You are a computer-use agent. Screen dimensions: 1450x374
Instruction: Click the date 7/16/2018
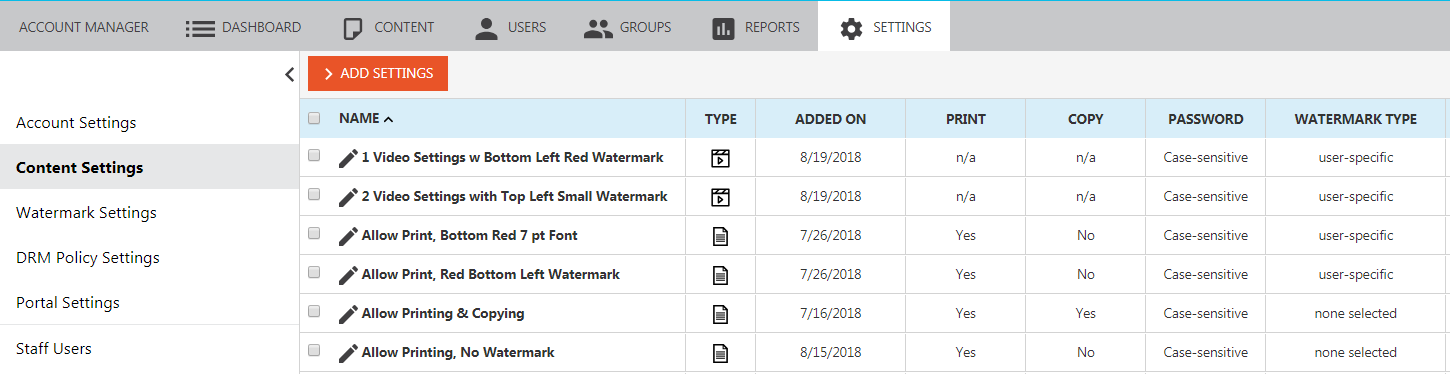coord(831,314)
